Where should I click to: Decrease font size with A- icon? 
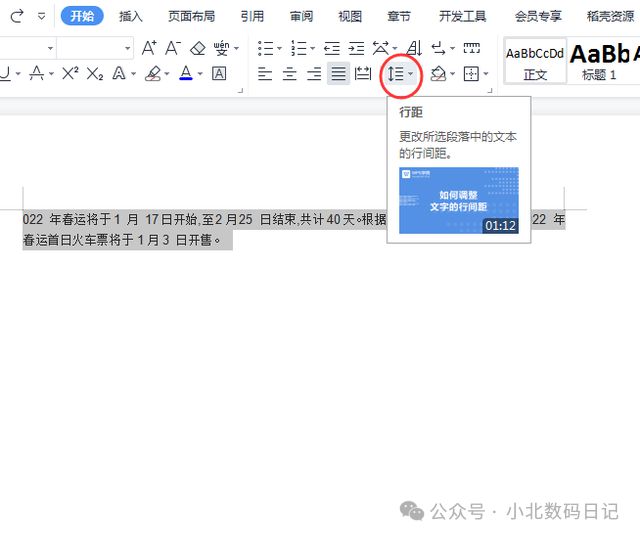[173, 48]
